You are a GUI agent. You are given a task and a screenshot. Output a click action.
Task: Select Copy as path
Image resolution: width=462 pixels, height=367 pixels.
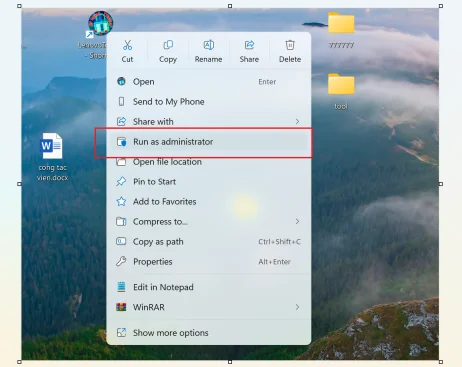[209, 242]
